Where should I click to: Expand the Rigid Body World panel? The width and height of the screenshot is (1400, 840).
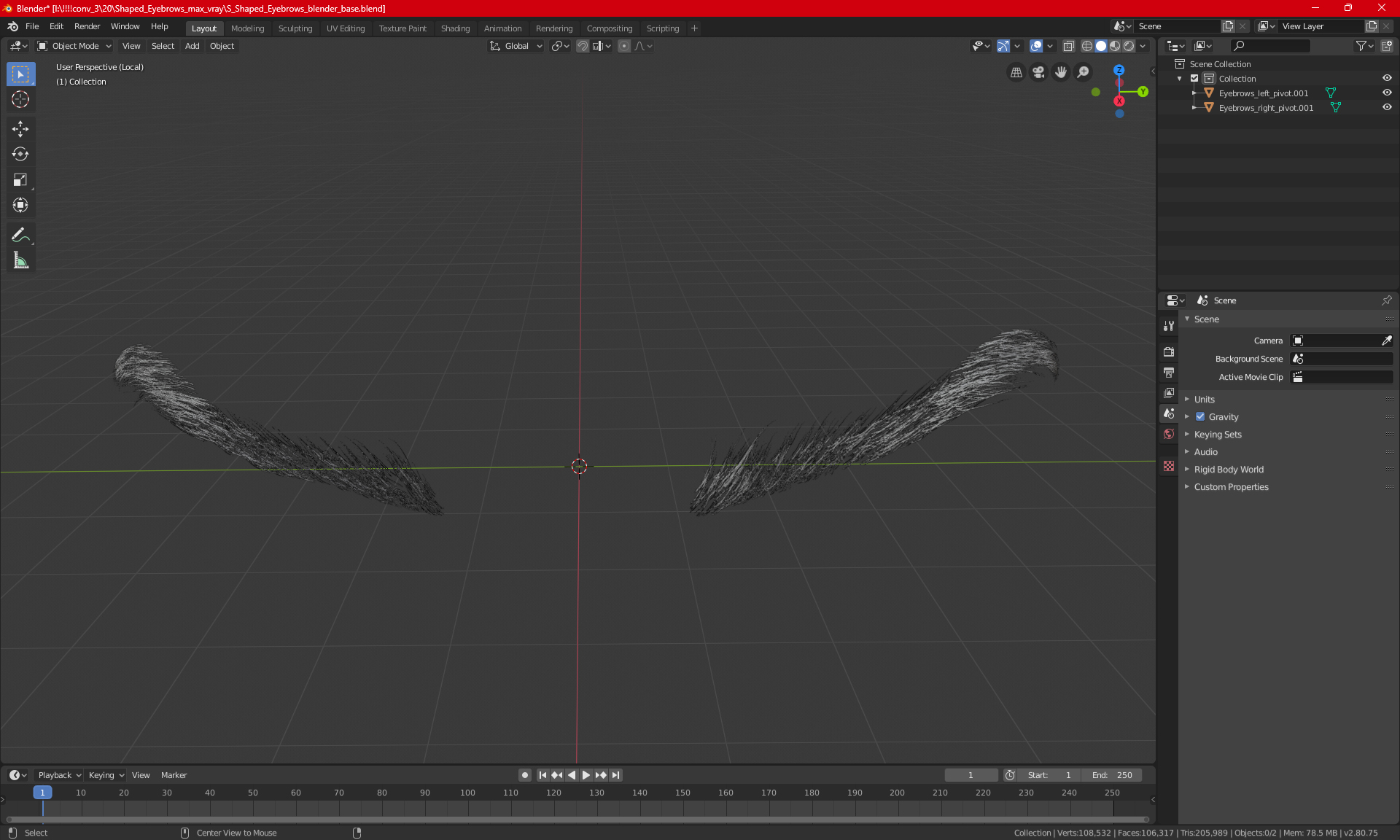1229,470
